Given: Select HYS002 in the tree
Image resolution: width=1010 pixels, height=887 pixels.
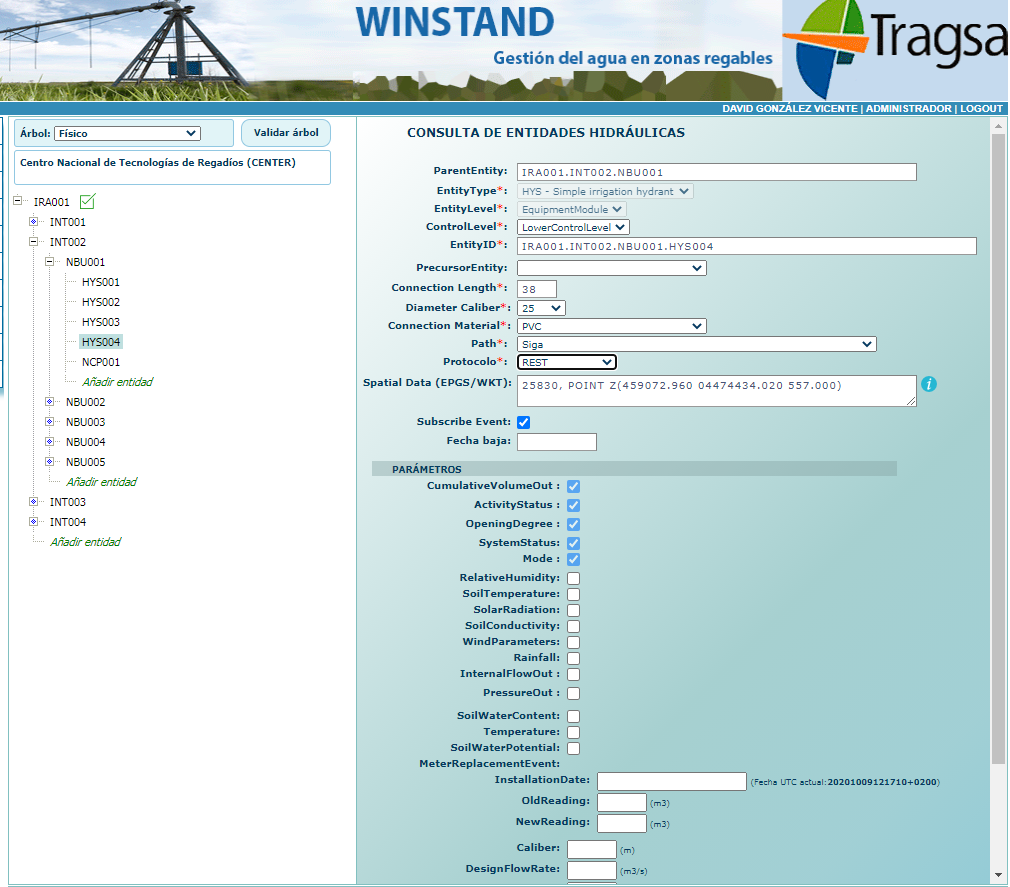Looking at the screenshot, I should point(100,302).
